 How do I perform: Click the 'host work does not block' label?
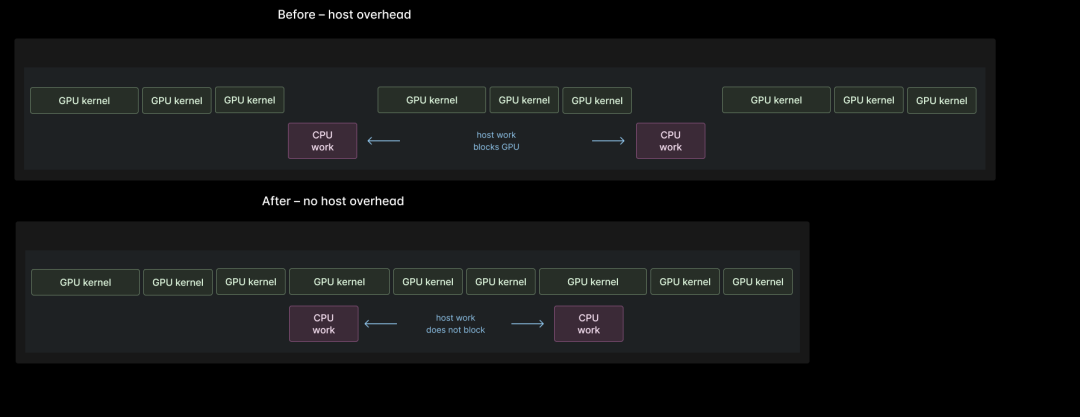click(455, 324)
